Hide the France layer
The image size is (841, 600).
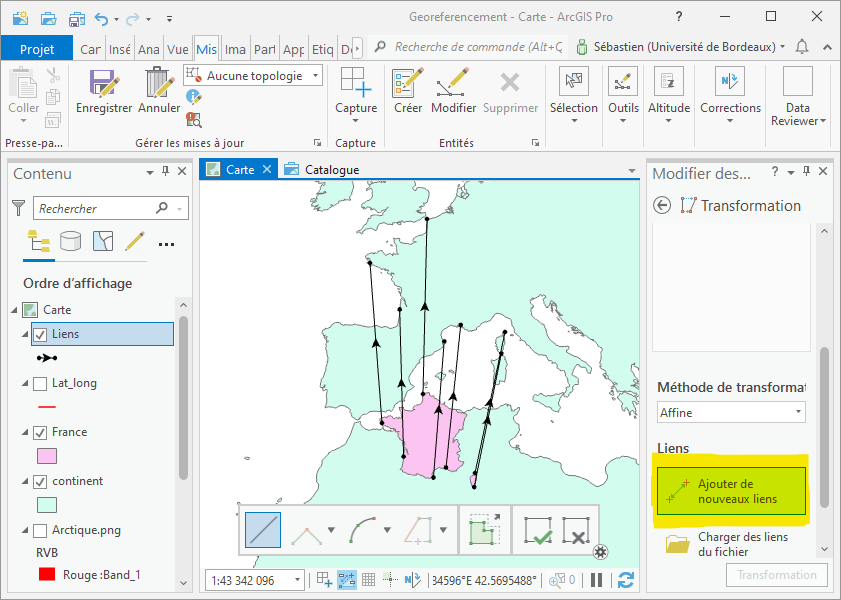[x=40, y=432]
